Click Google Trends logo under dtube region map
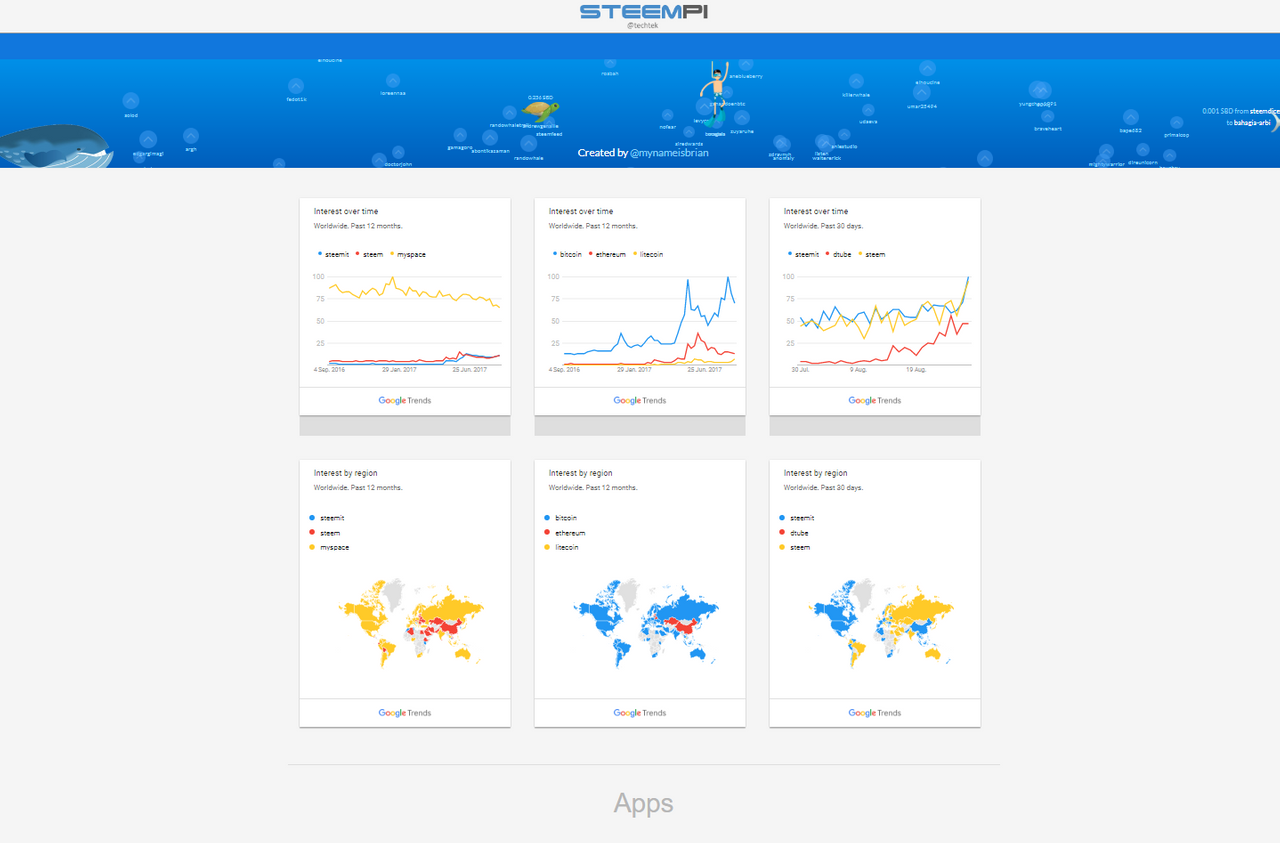Screen dimensions: 1280x843 click(x=875, y=713)
